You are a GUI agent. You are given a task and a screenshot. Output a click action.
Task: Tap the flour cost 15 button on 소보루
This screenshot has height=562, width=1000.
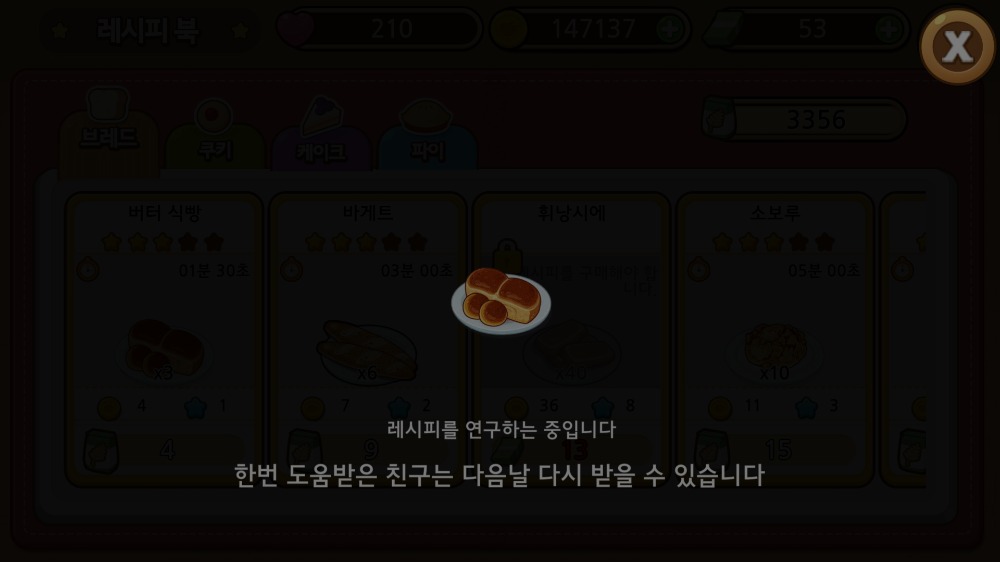click(777, 450)
